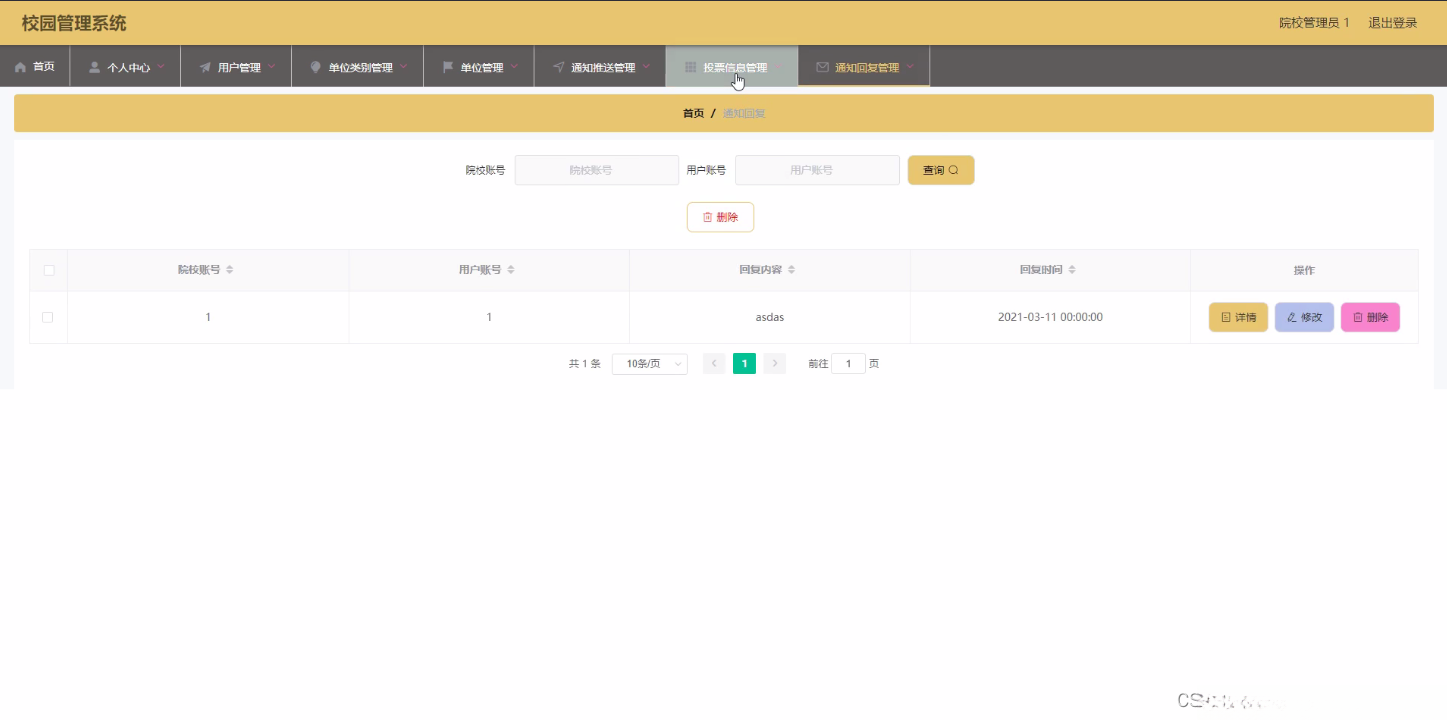Tick the select-all checkbox in the table header
The height and width of the screenshot is (720, 1447).
coord(48,270)
